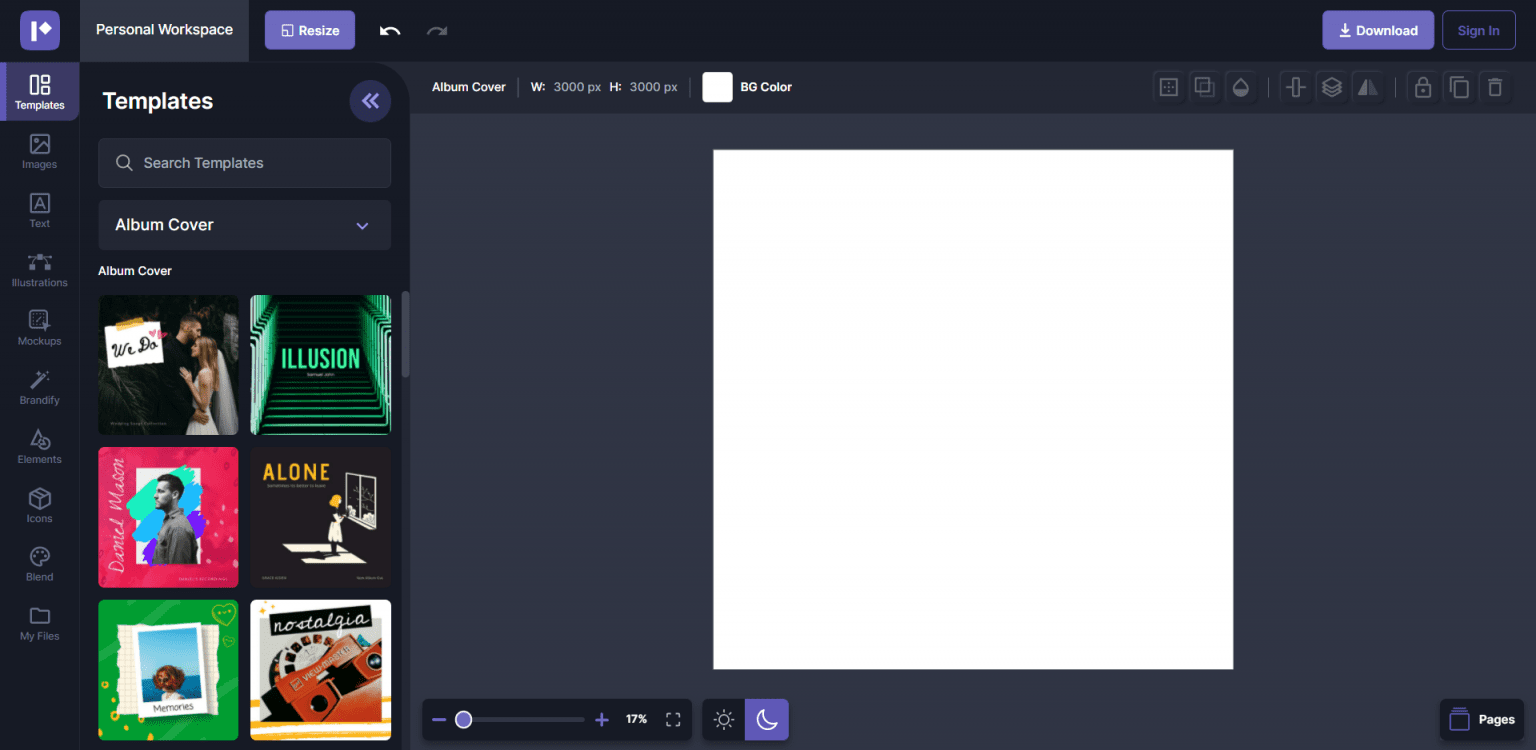Open the Elements sidebar tab

pos(40,447)
